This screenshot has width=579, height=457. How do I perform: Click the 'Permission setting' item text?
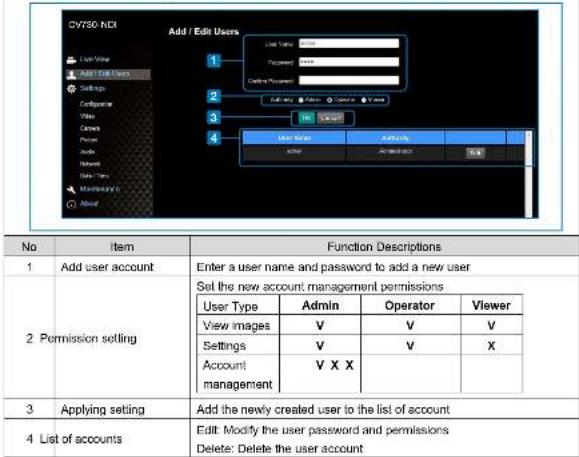[x=88, y=338]
